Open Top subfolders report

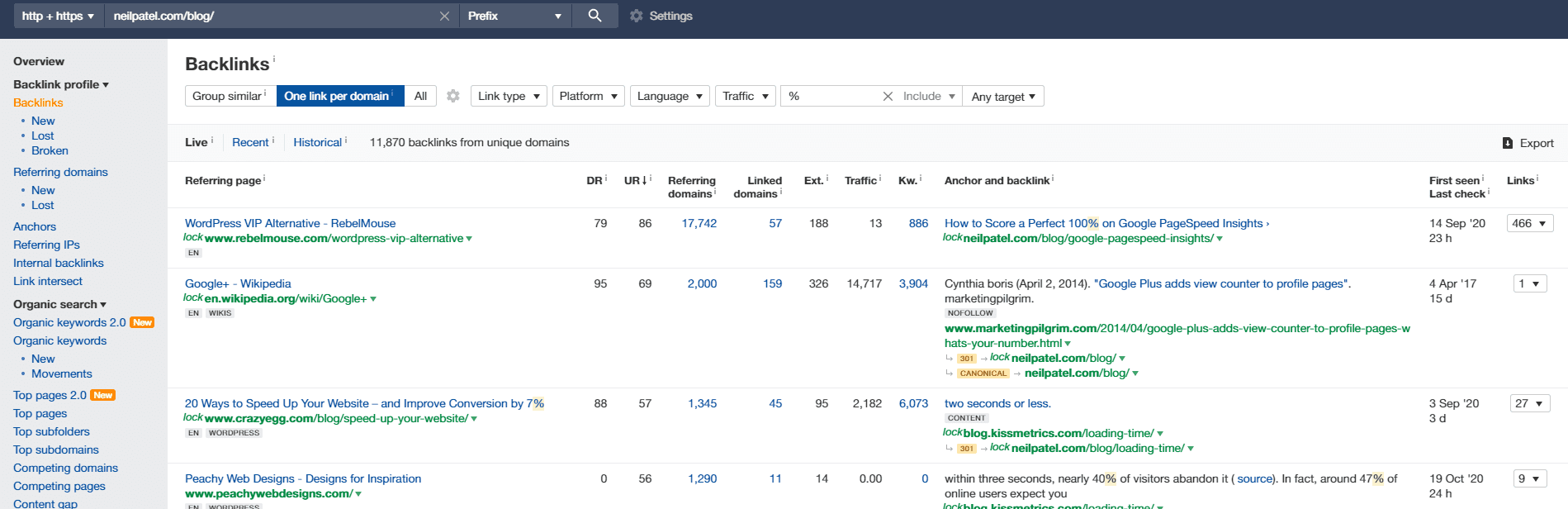tap(51, 431)
